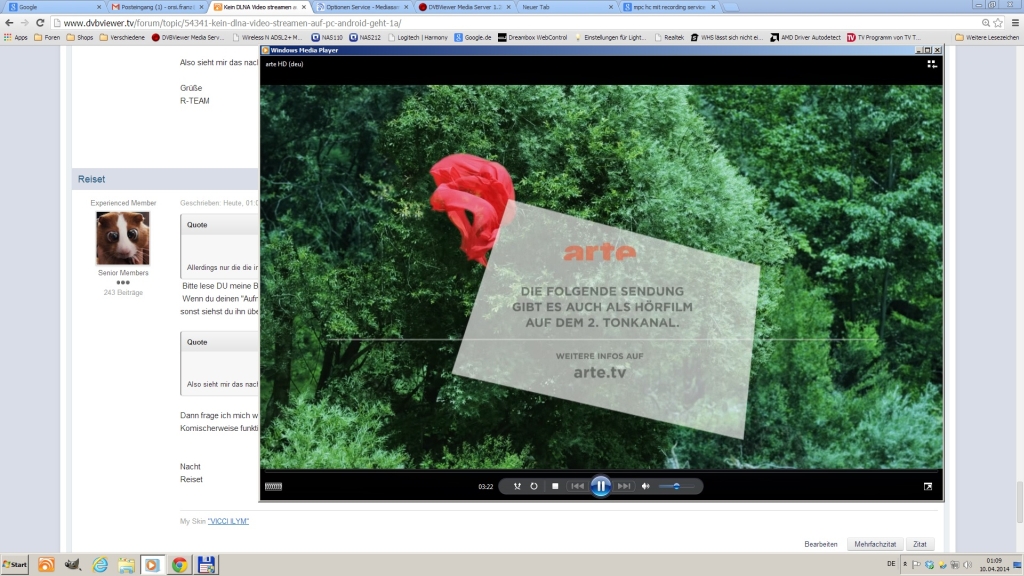Open the media player enhancements icon
This screenshot has height=576, width=1024.
click(273, 486)
